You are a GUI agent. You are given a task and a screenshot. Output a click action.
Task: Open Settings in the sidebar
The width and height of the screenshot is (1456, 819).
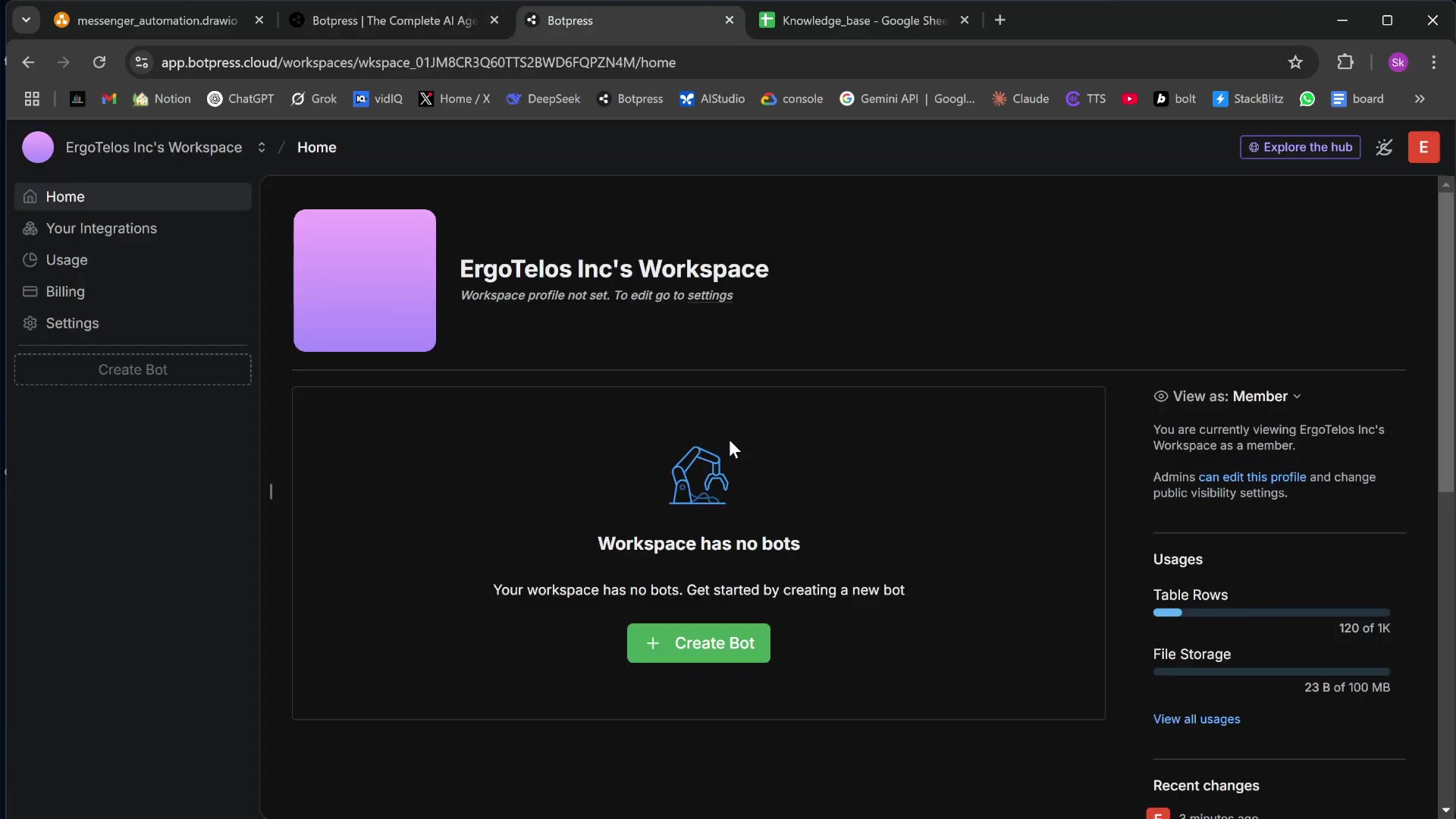click(133, 323)
